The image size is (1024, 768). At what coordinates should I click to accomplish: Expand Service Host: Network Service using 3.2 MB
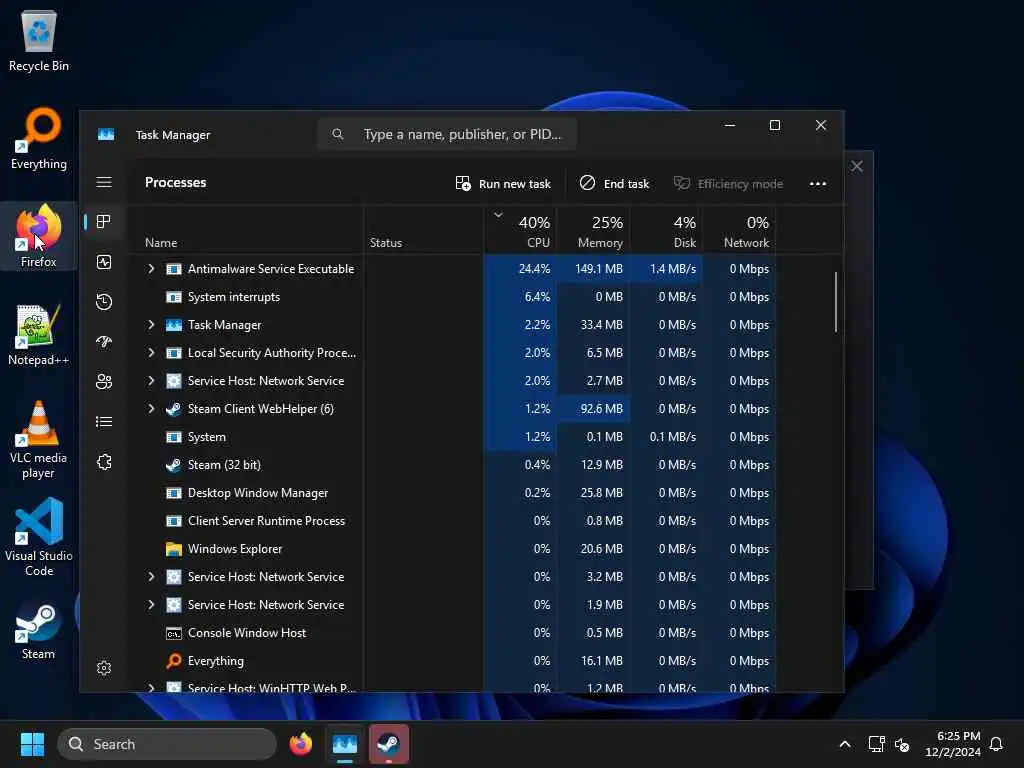click(152, 577)
